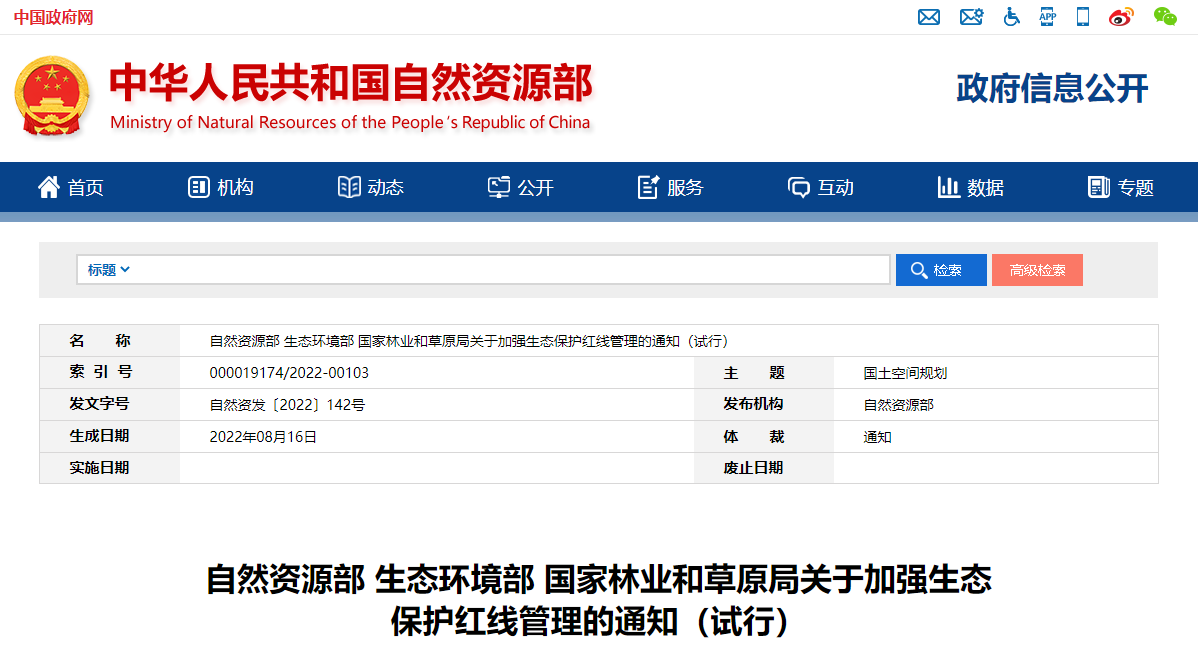Click the APP download icon
1198x660 pixels.
(x=1047, y=17)
